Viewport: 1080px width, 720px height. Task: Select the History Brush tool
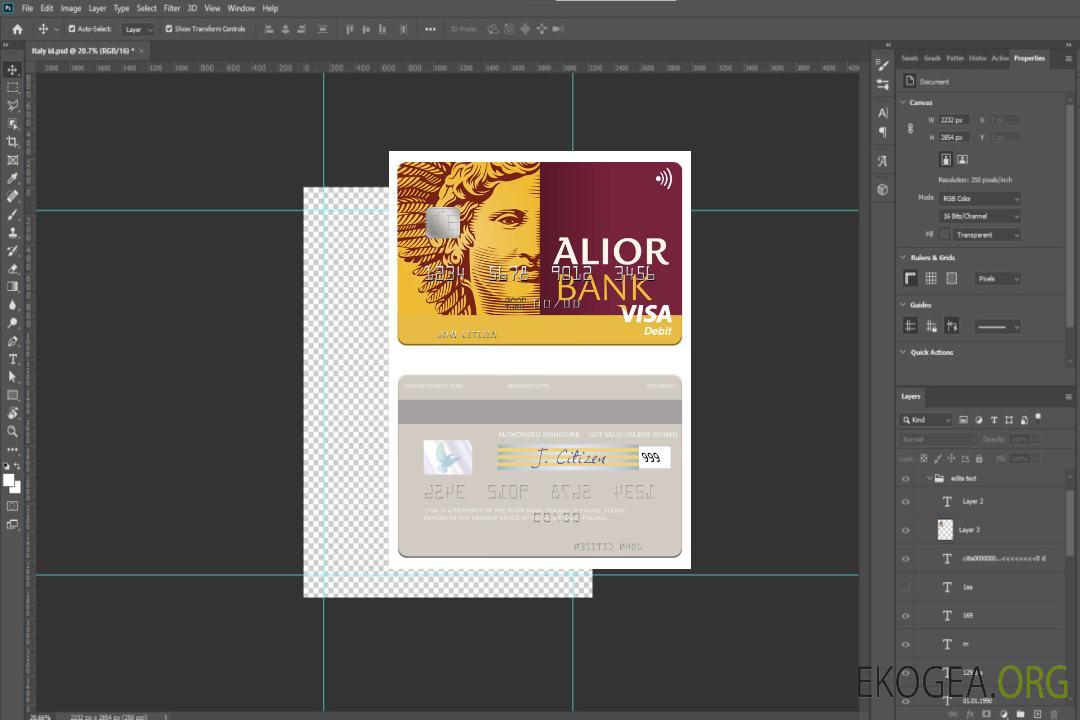12,251
